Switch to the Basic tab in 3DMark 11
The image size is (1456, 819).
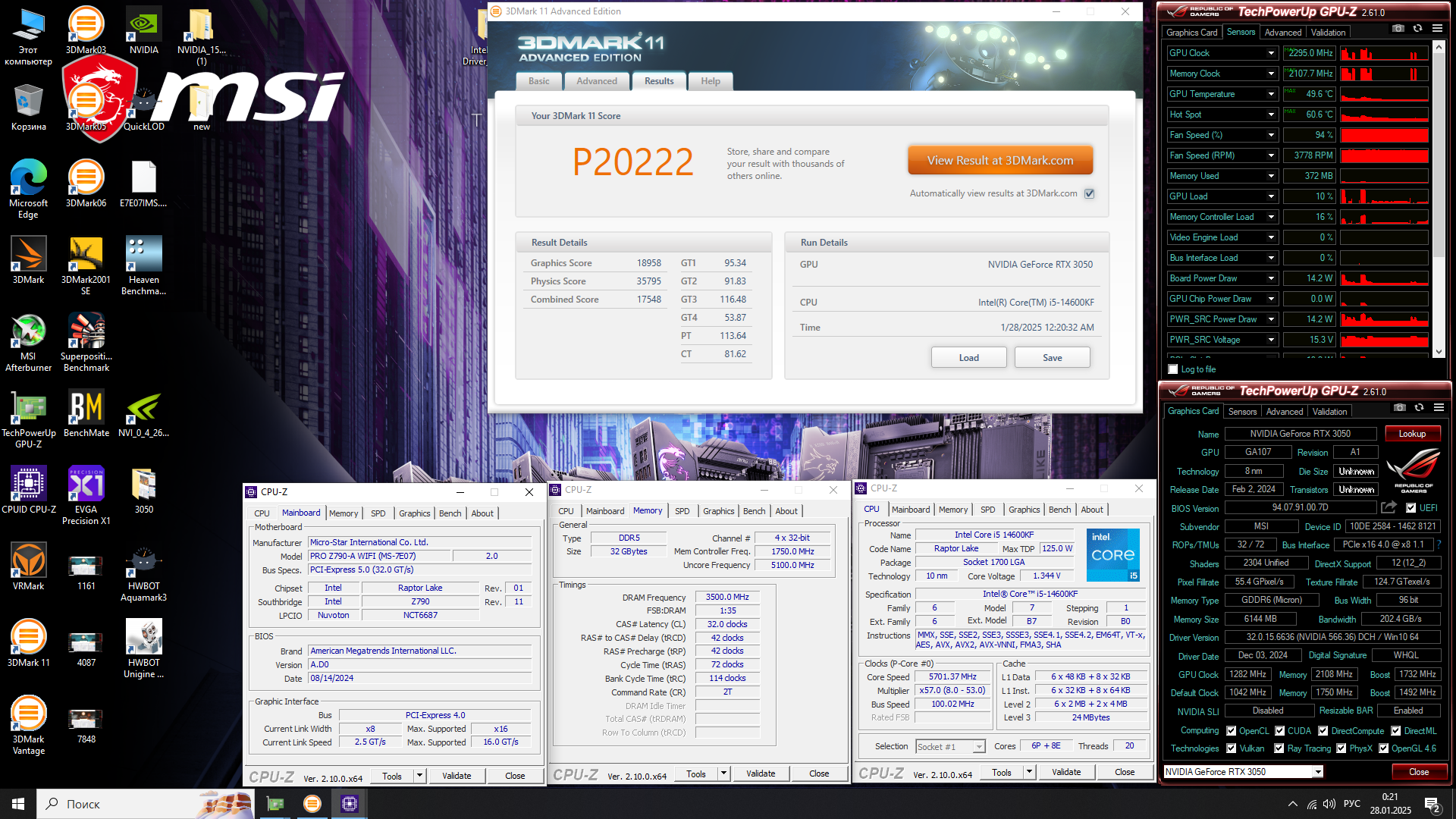(x=539, y=81)
